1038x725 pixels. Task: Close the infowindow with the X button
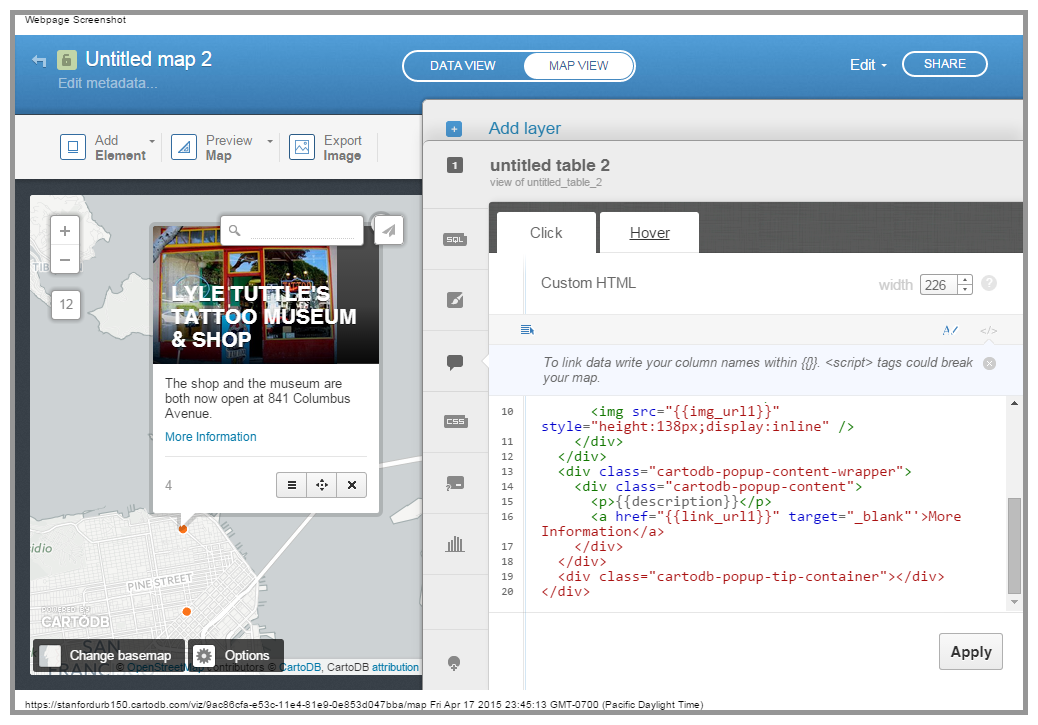[x=352, y=485]
